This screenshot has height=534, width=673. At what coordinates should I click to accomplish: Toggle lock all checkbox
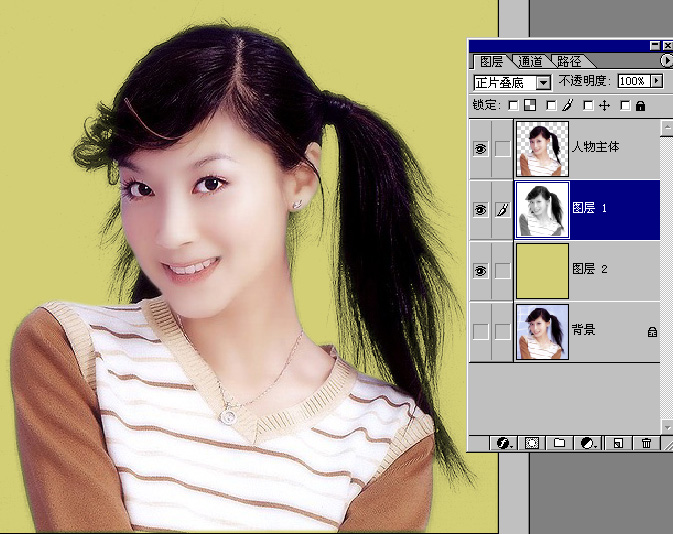tap(625, 106)
